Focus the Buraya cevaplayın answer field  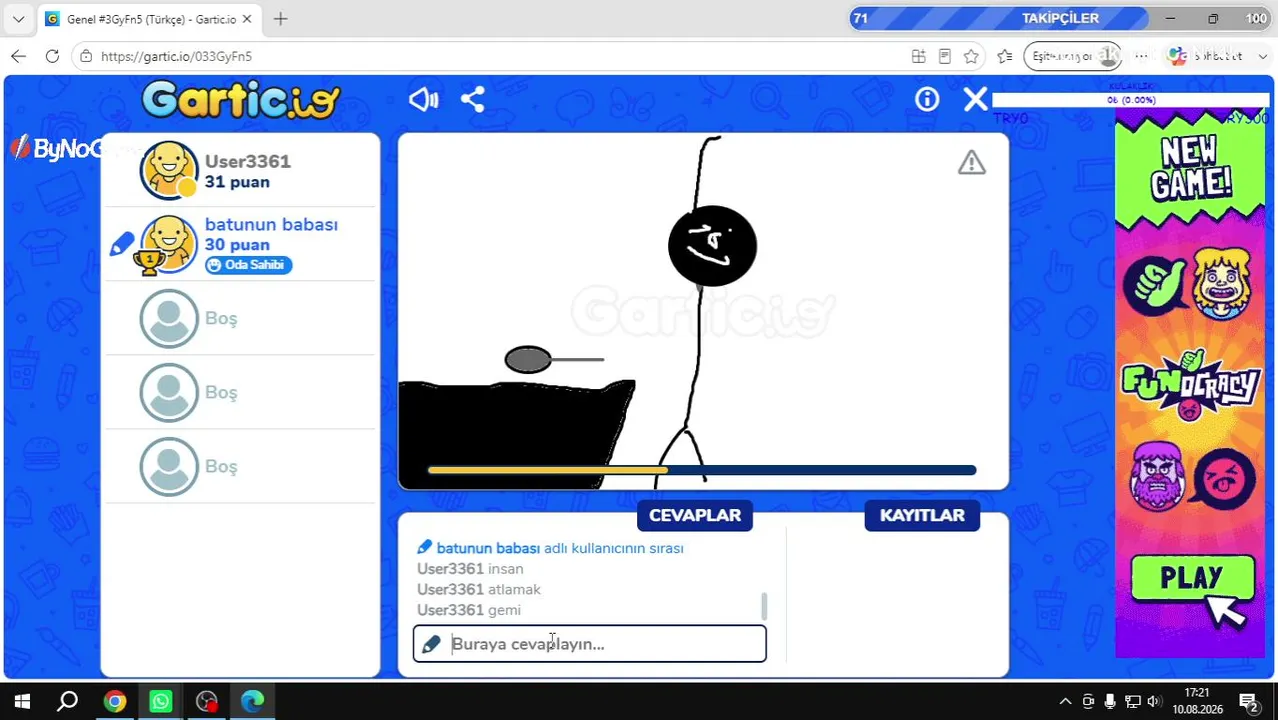tap(590, 644)
